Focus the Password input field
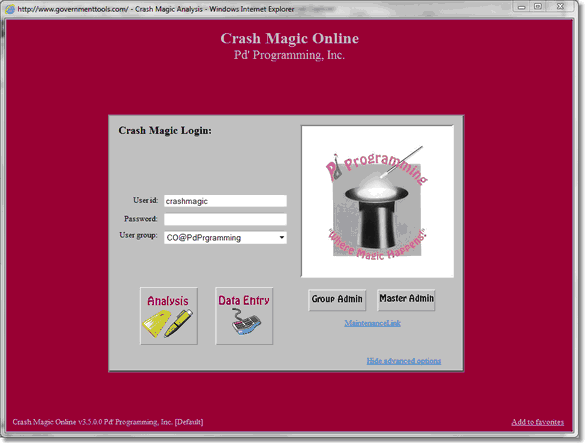 (225, 219)
